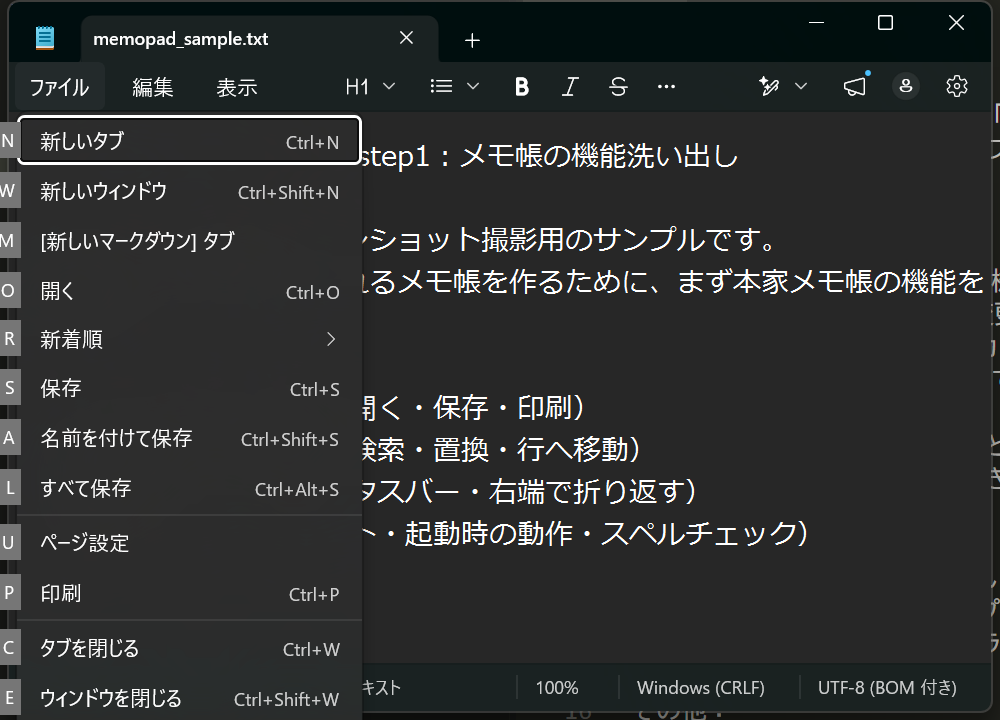
Task: Choose 名前を付けて保存 menu item
Action: coord(190,439)
